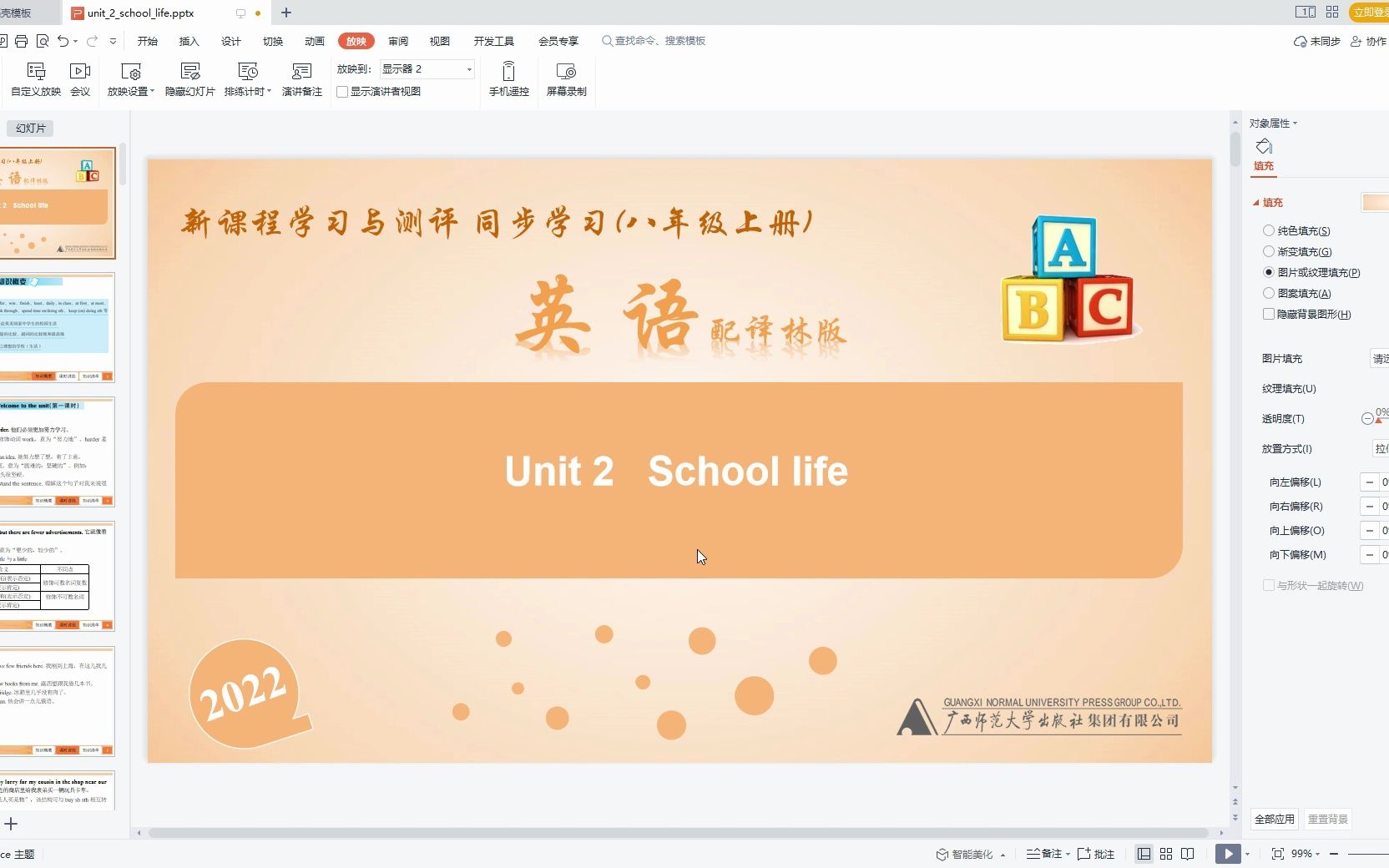Open slideshow options dropdown beside play button
1389x868 pixels.
tap(1248, 854)
